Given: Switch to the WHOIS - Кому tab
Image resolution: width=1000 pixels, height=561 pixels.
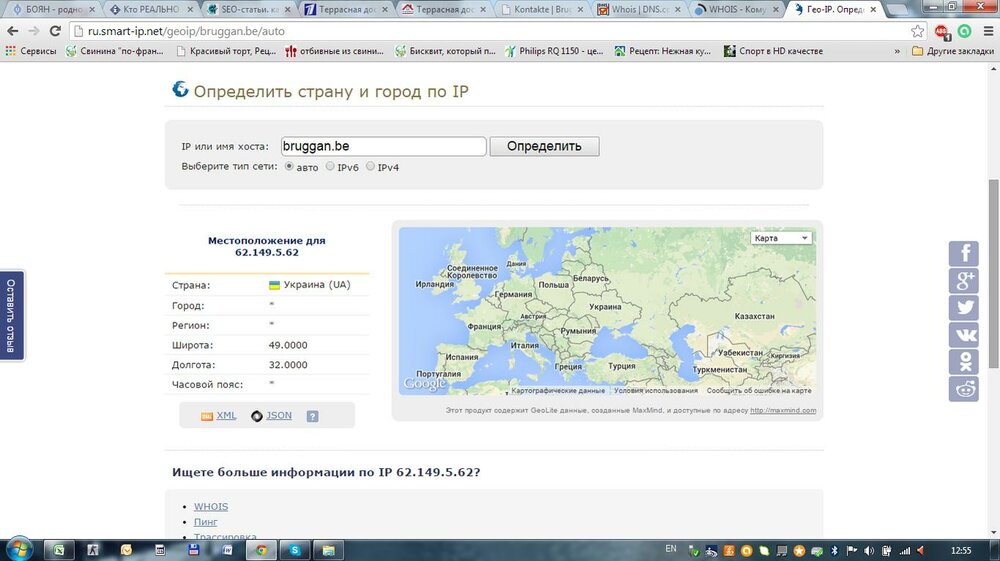Looking at the screenshot, I should 737,10.
